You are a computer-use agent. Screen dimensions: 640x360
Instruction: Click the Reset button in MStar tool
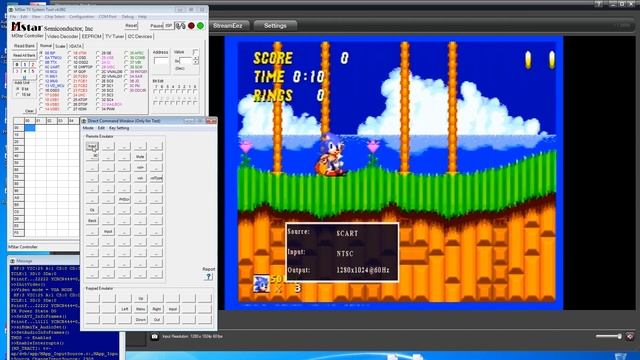coord(131,26)
